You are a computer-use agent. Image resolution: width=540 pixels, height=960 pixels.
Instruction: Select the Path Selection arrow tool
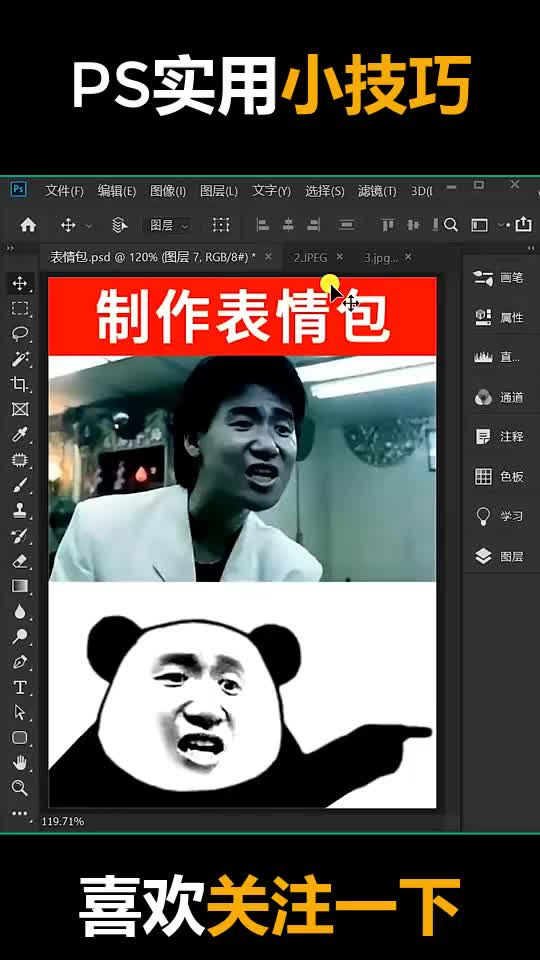pos(20,712)
